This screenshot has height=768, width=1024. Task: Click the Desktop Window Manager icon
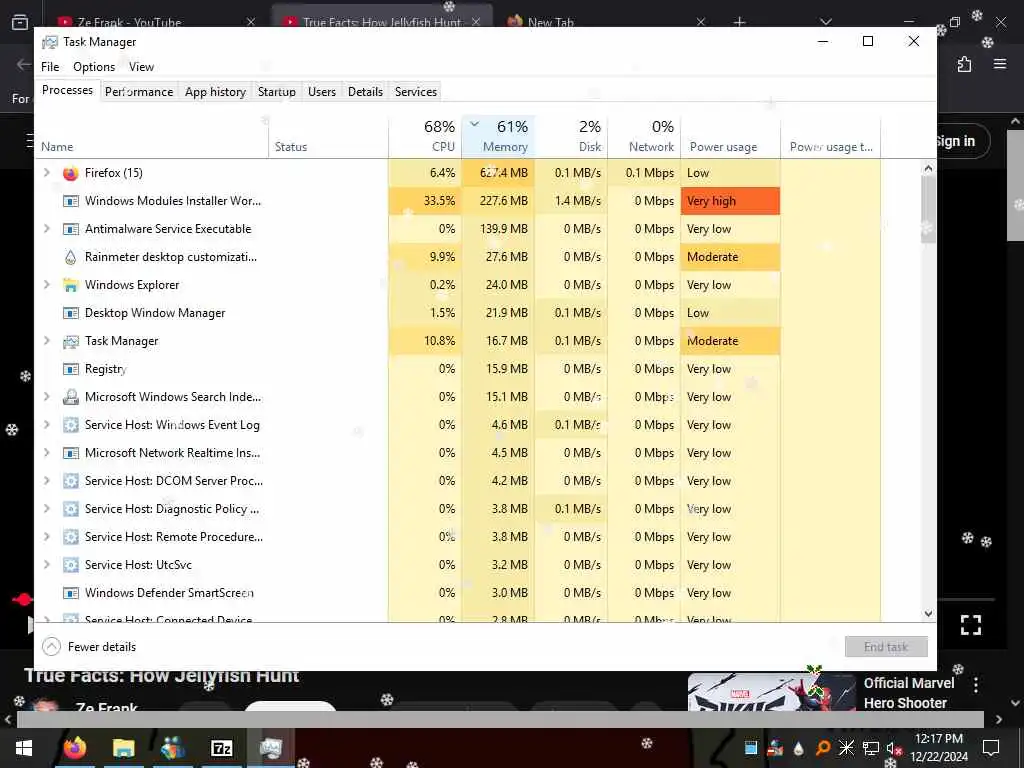[71, 313]
